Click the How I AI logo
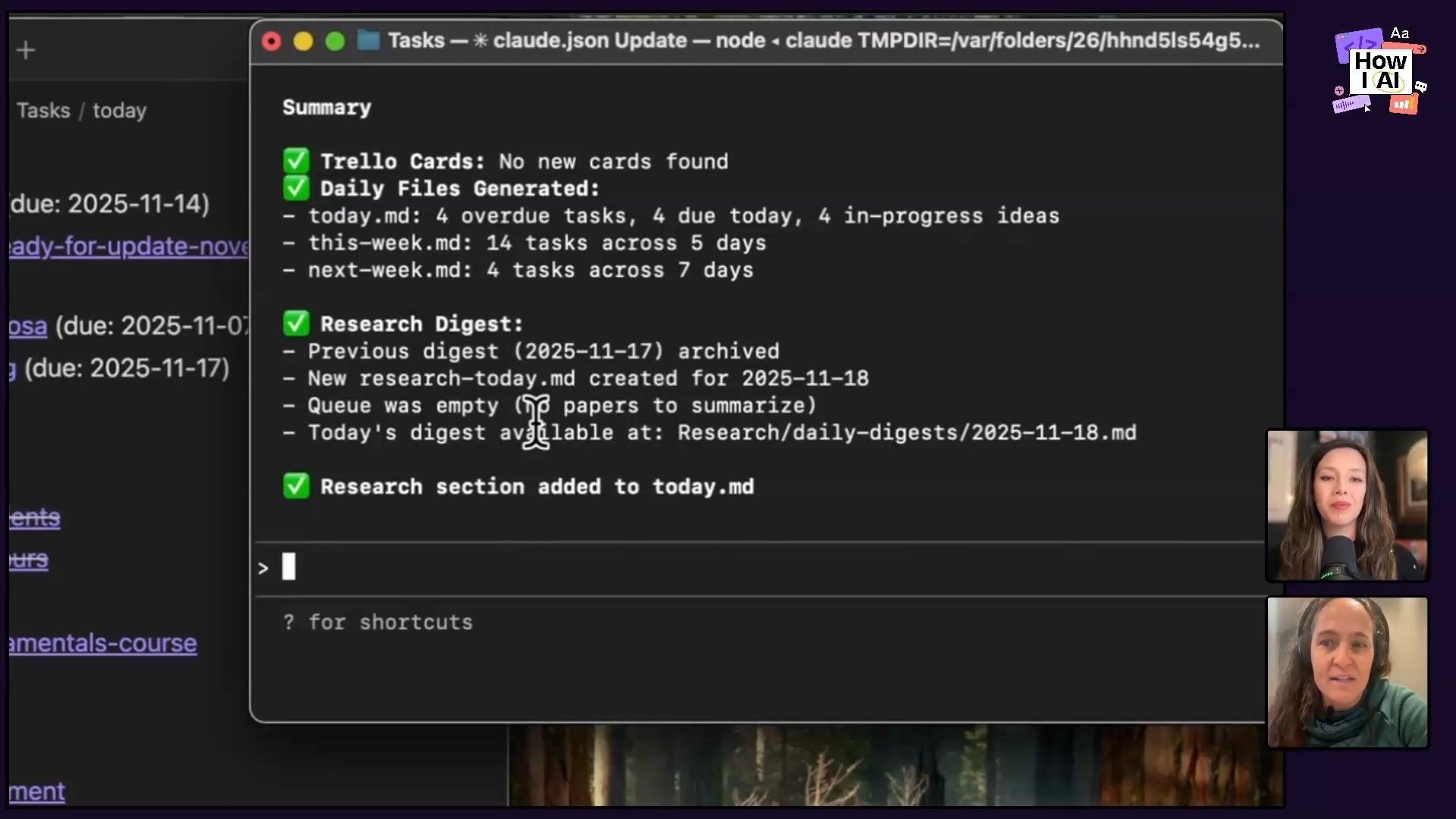 pyautogui.click(x=1379, y=71)
